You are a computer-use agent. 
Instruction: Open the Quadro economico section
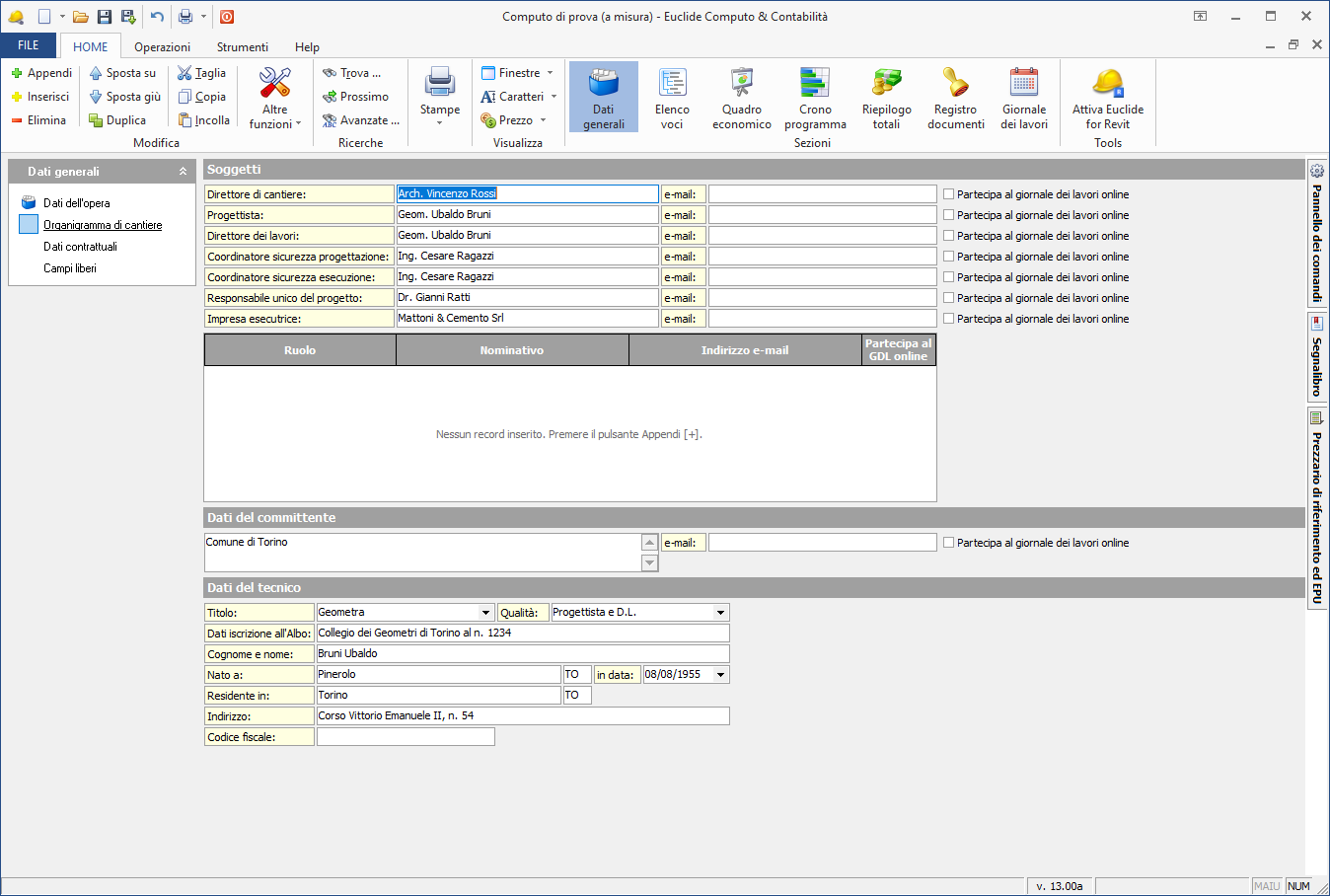[741, 98]
